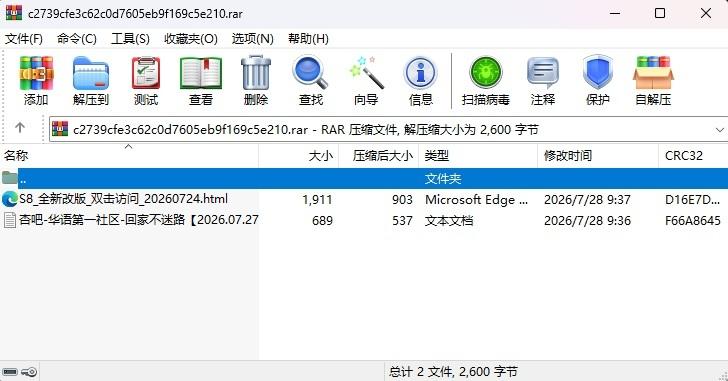This screenshot has height=381, width=728.
Task: Create 自解压 (SFX) archive icon
Action: click(653, 73)
